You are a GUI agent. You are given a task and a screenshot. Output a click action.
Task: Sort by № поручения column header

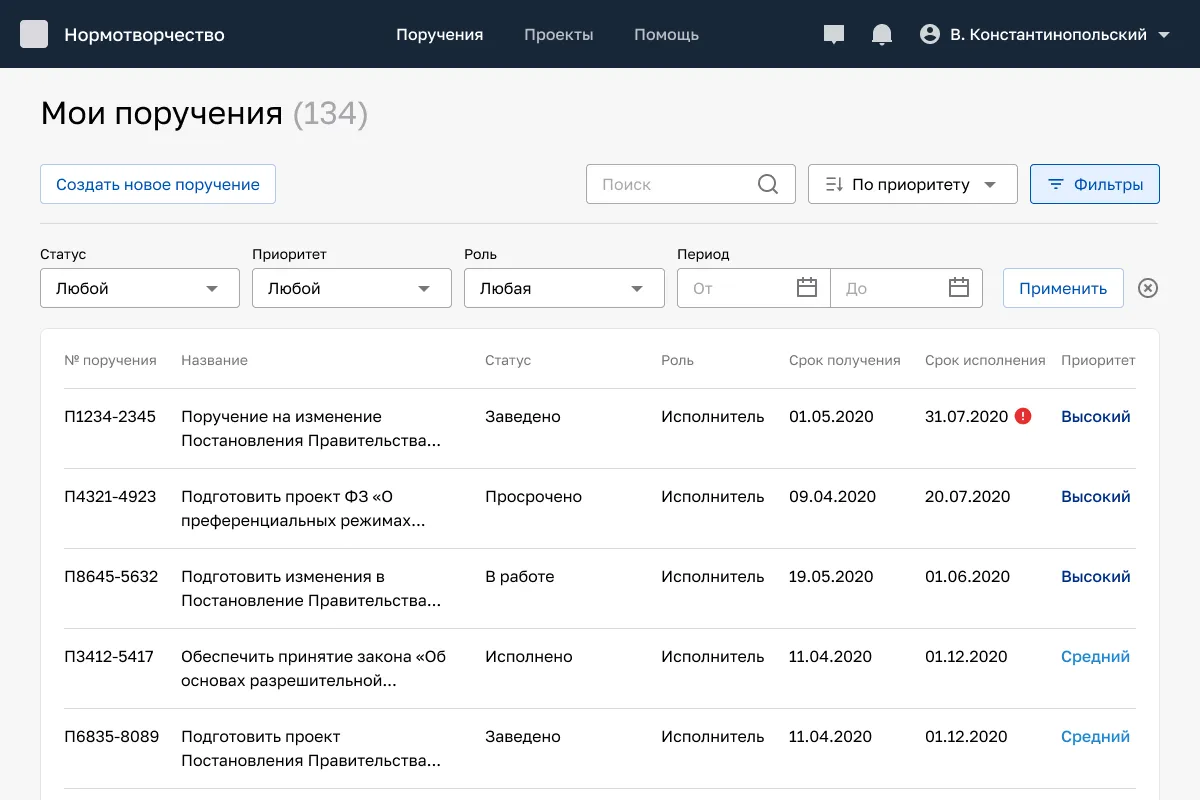coord(110,360)
